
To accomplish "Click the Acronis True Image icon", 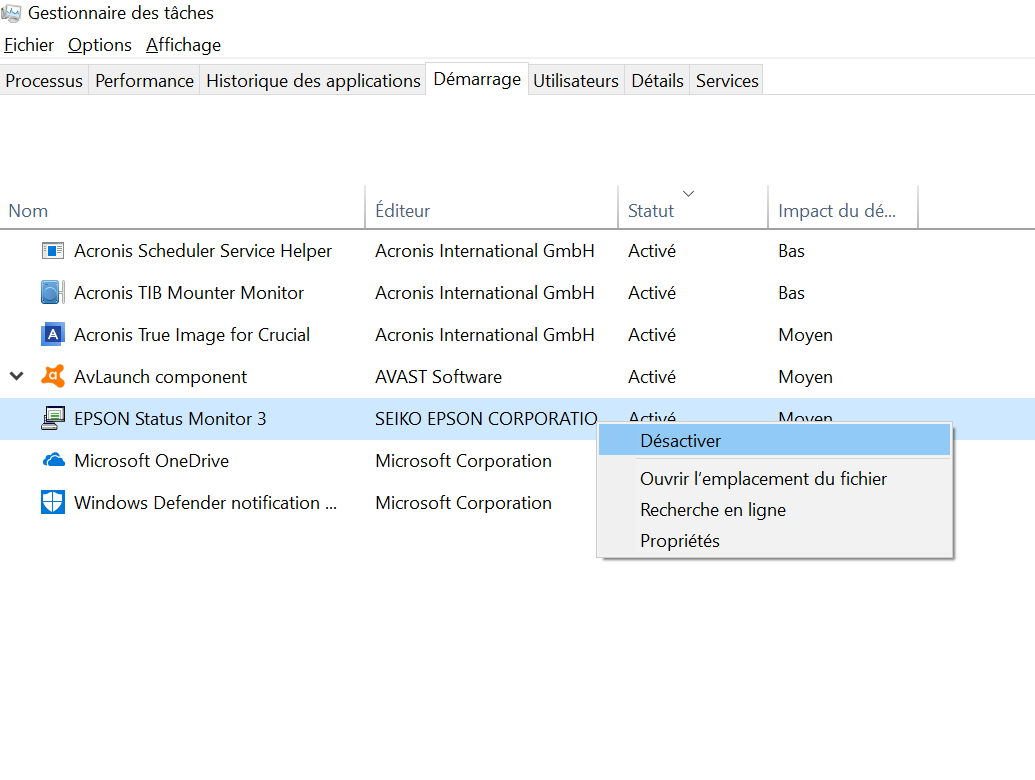I will tap(52, 335).
